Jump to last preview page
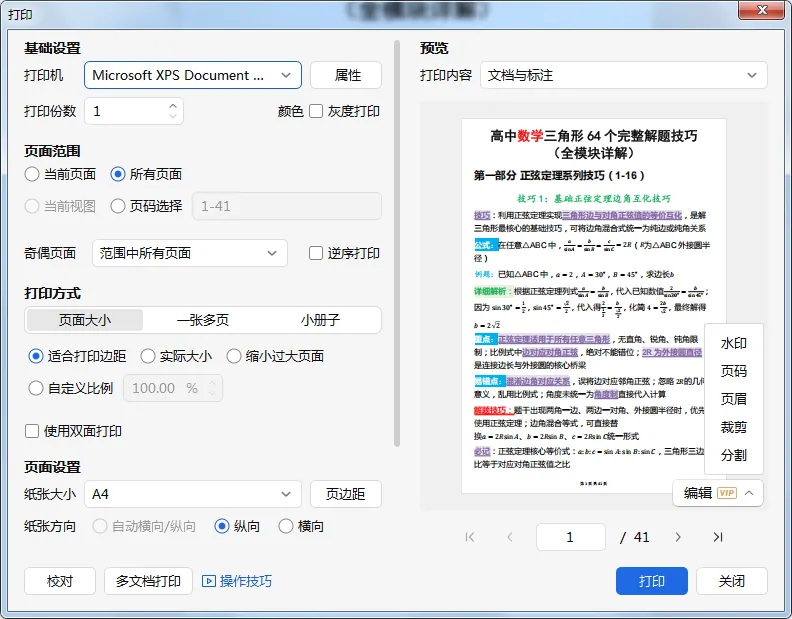 (718, 537)
